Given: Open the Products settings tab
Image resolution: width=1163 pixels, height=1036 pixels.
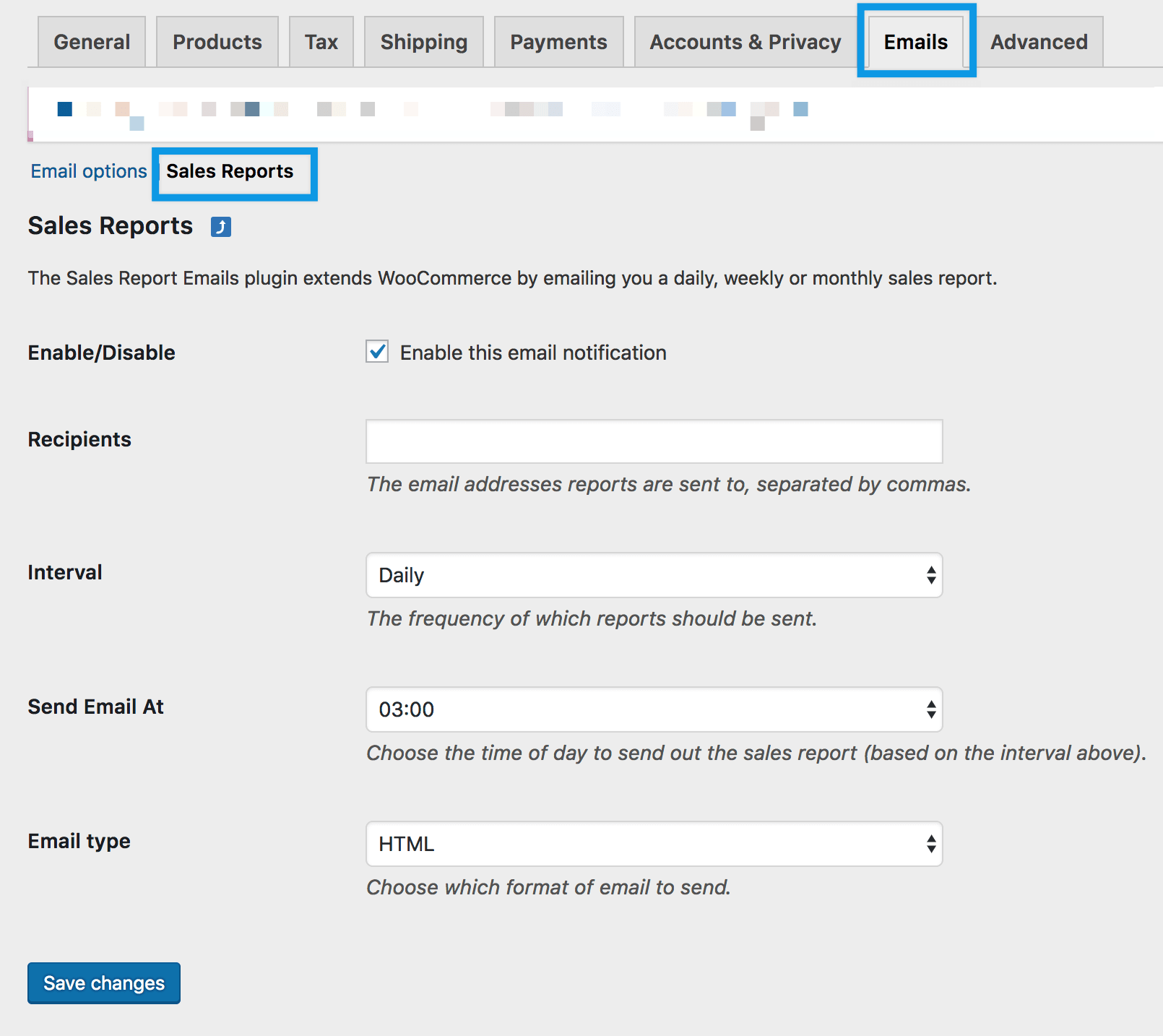Looking at the screenshot, I should 217,42.
